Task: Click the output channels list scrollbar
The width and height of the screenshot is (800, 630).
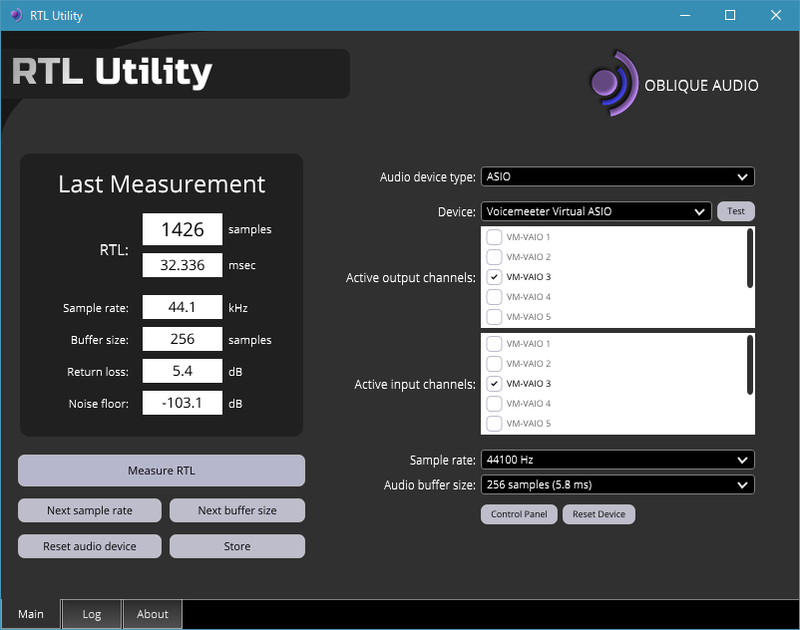Action: (749, 259)
